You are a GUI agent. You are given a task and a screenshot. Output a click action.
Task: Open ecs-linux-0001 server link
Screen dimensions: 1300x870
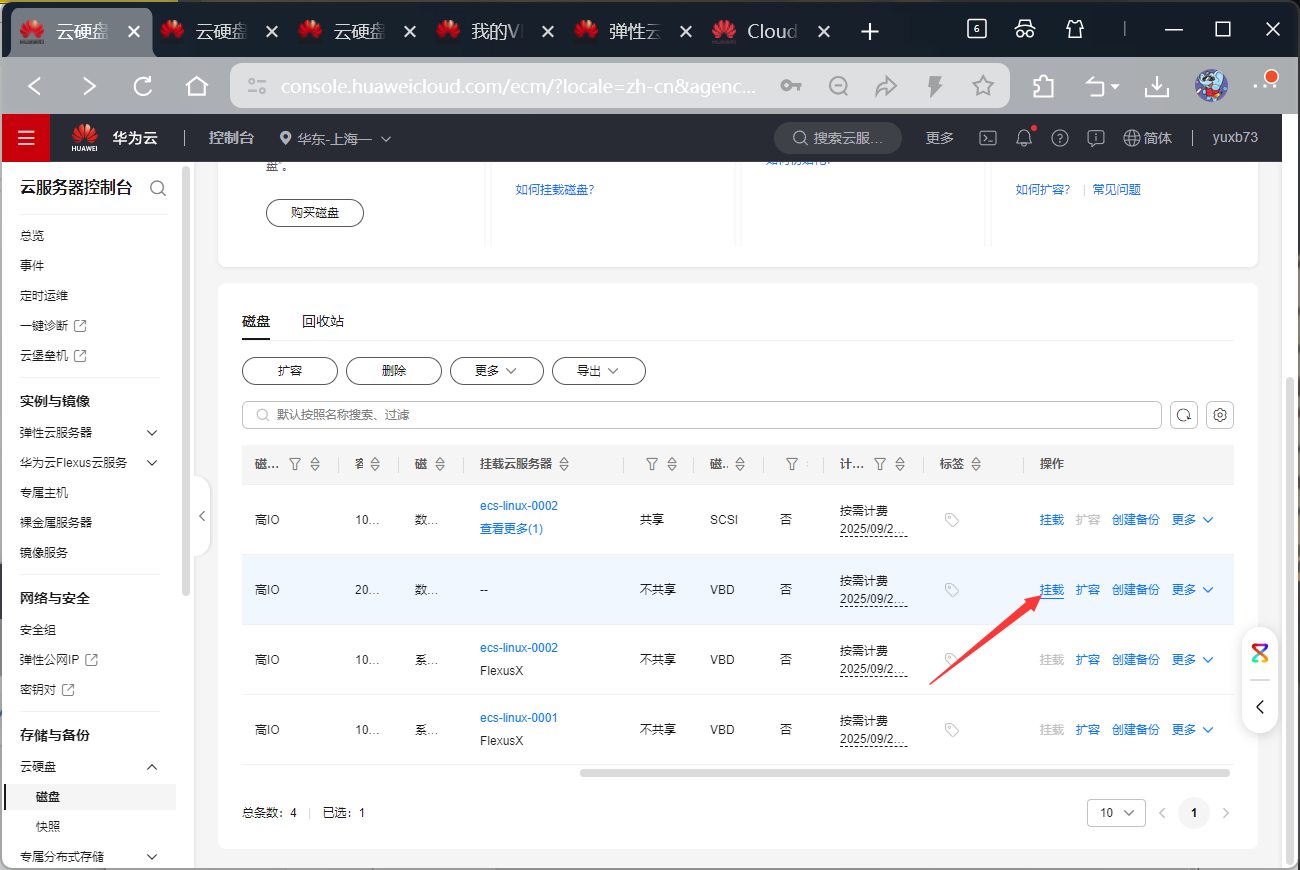tap(519, 718)
